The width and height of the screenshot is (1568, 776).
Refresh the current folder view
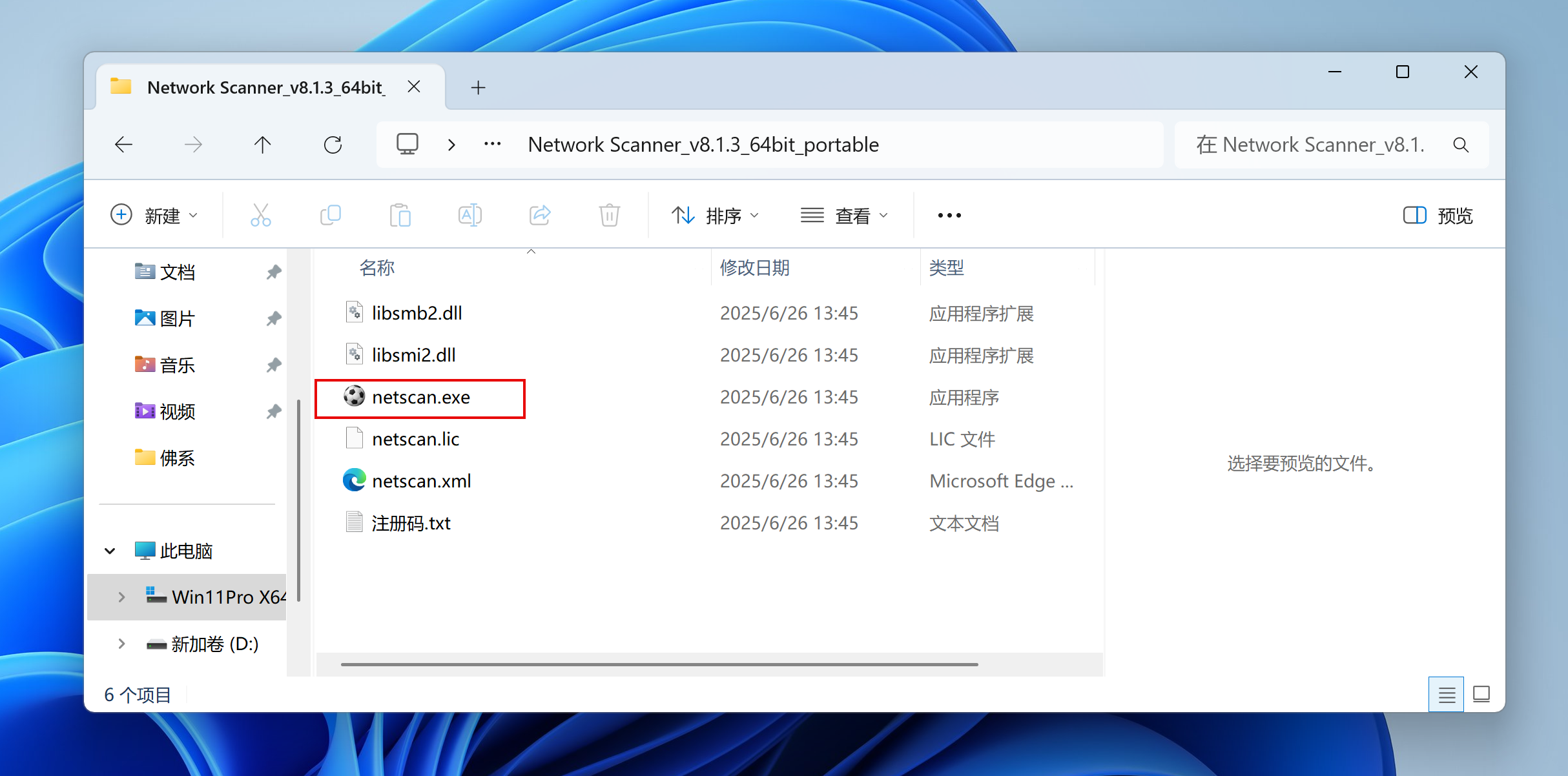point(333,145)
